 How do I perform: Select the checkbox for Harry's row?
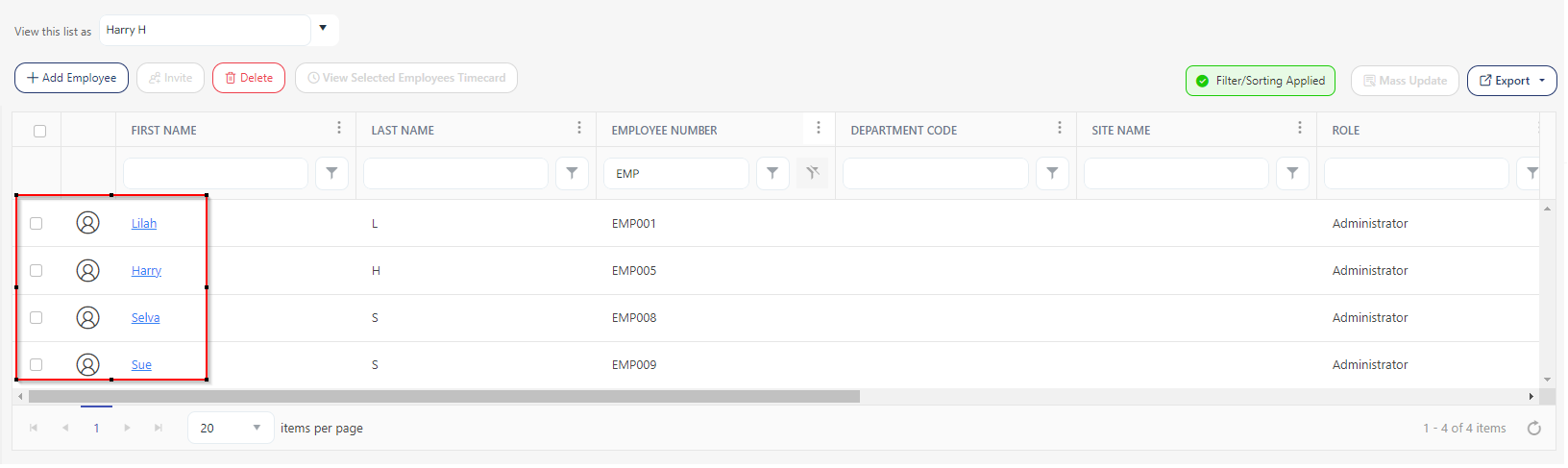[x=37, y=271]
